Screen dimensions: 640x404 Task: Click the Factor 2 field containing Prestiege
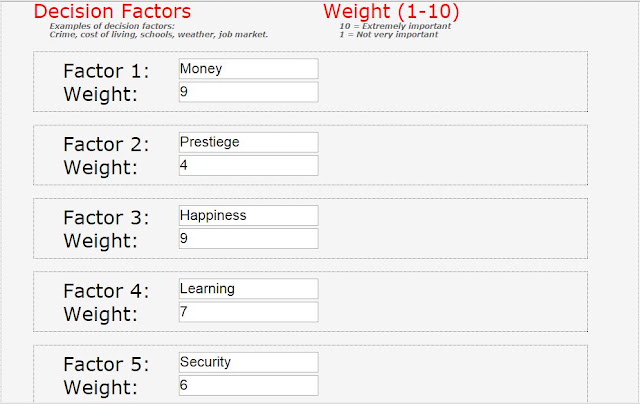[x=249, y=142]
